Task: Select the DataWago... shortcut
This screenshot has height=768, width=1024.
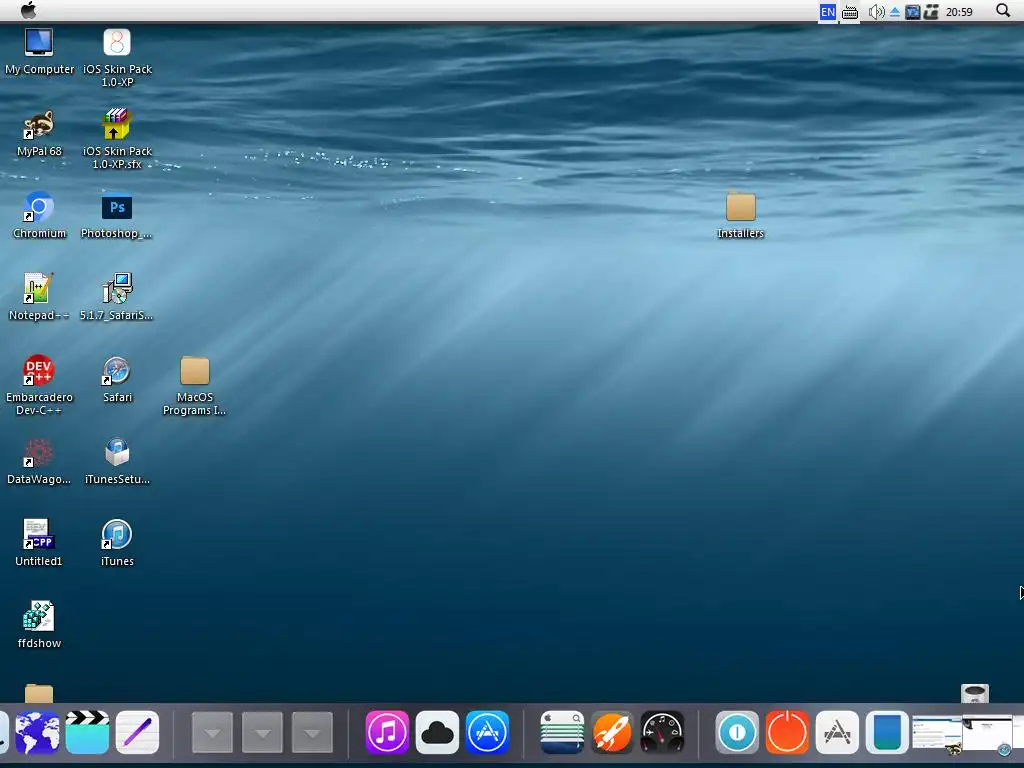Action: coord(39,462)
